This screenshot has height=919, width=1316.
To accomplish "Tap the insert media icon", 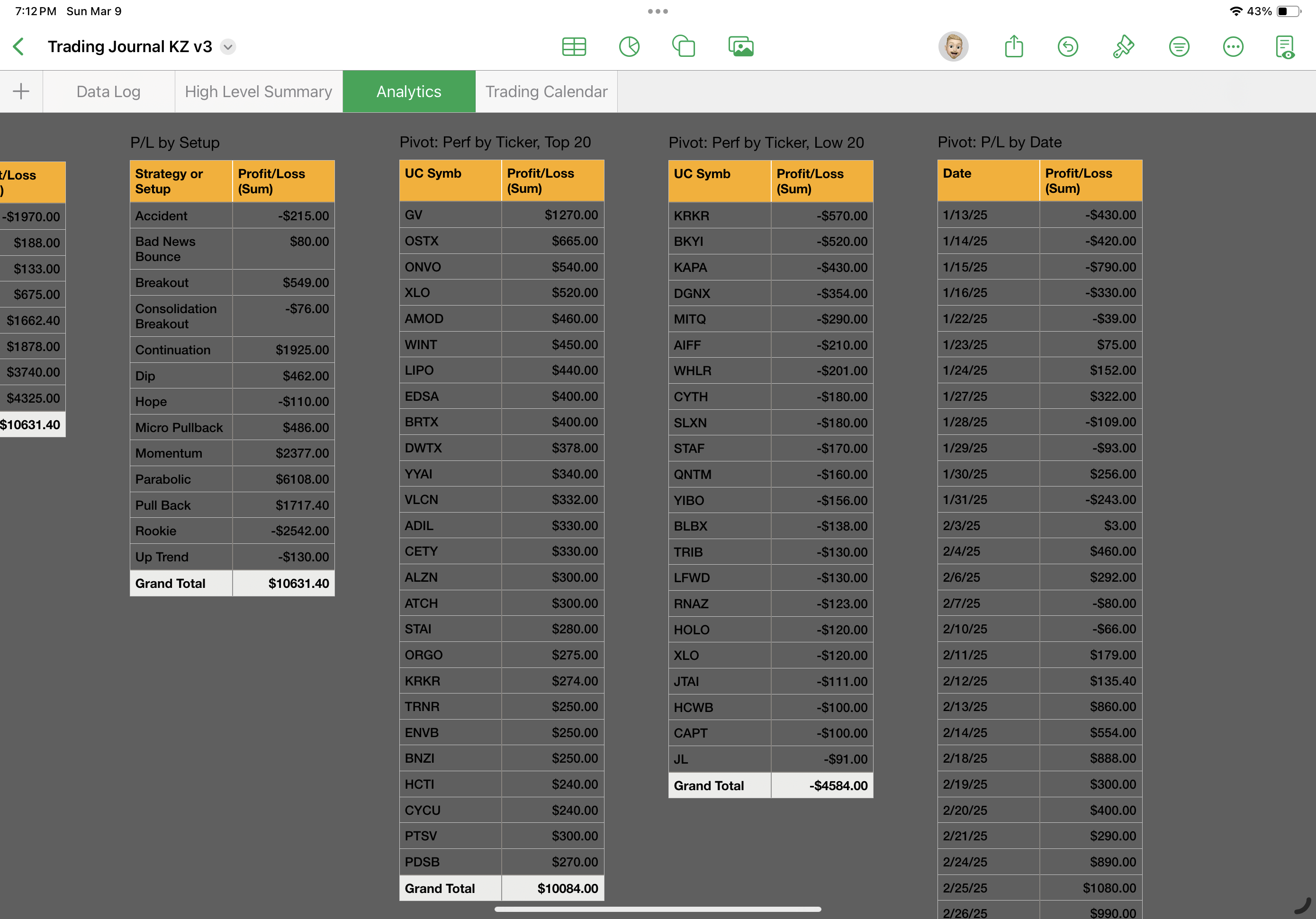I will 740,46.
